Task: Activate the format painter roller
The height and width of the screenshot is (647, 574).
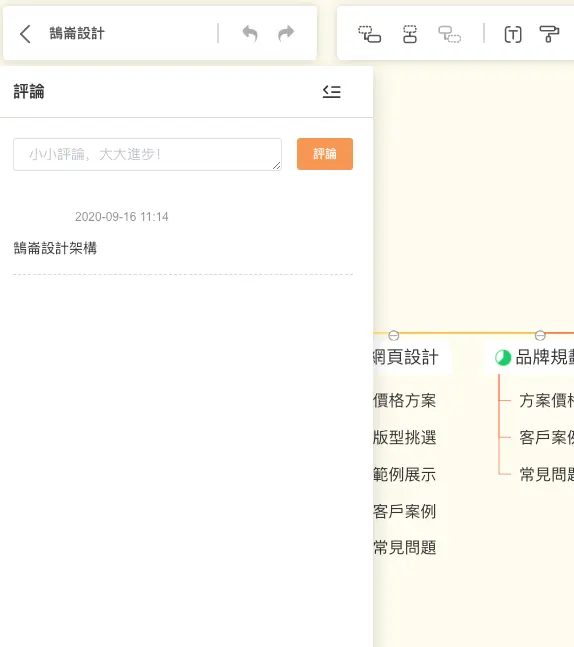Action: [x=549, y=34]
